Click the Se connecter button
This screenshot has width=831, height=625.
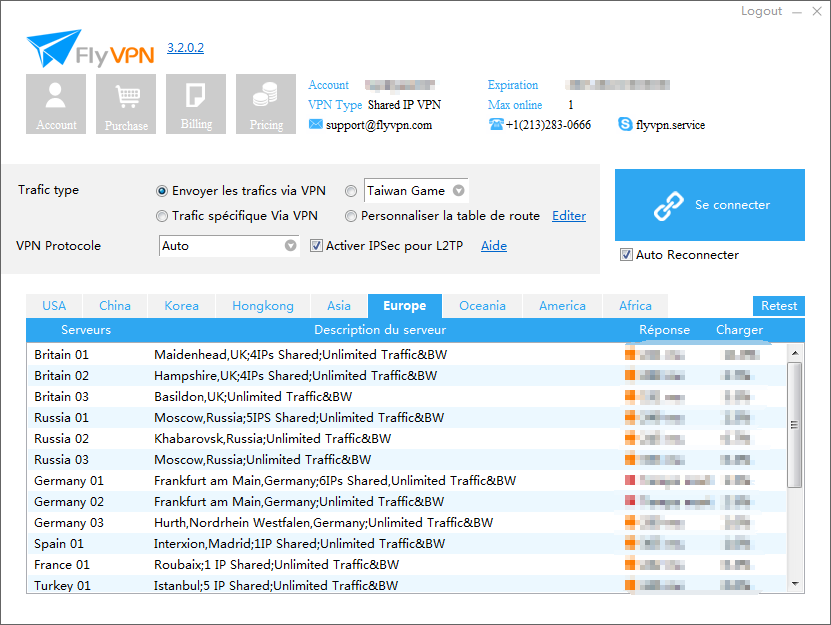click(x=710, y=205)
